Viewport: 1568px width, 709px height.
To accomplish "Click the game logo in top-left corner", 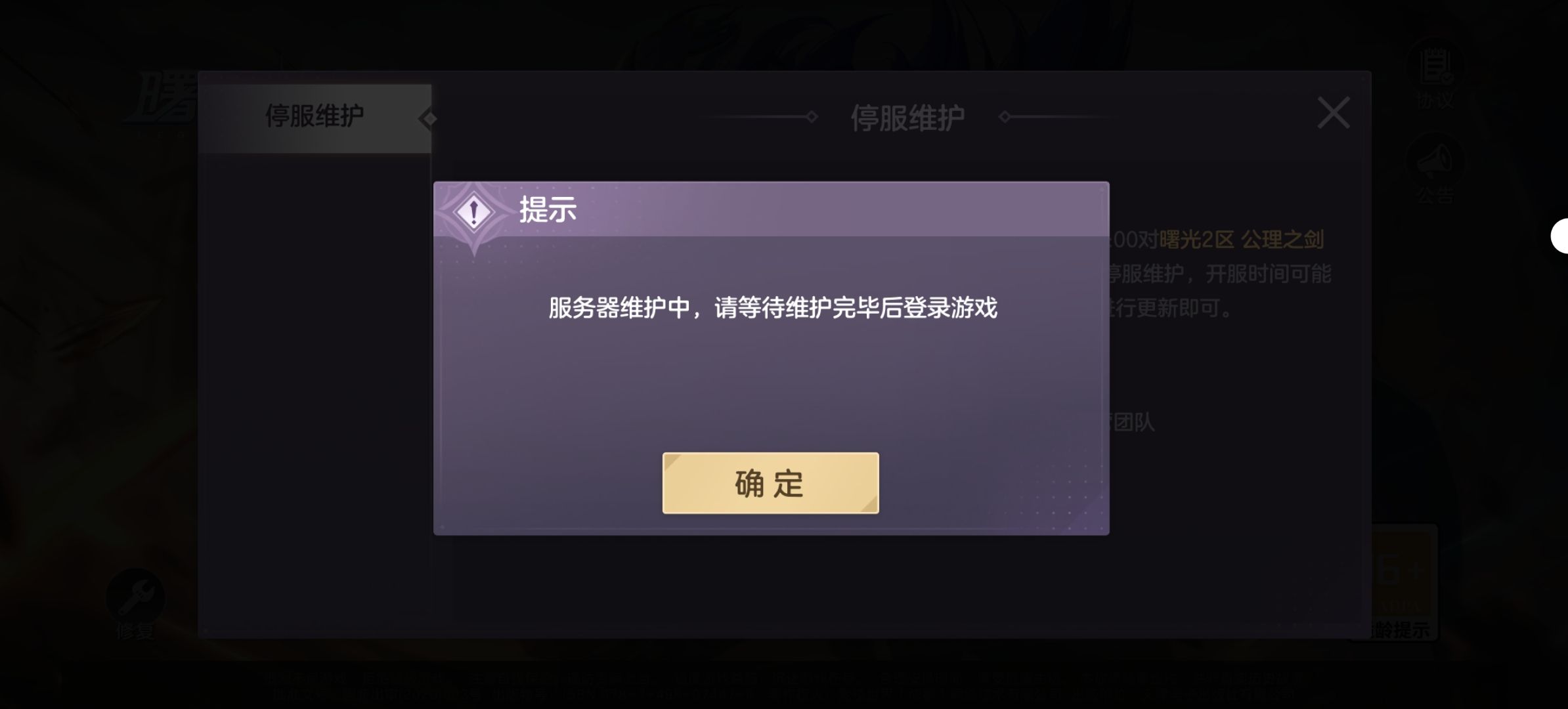I will tap(162, 104).
